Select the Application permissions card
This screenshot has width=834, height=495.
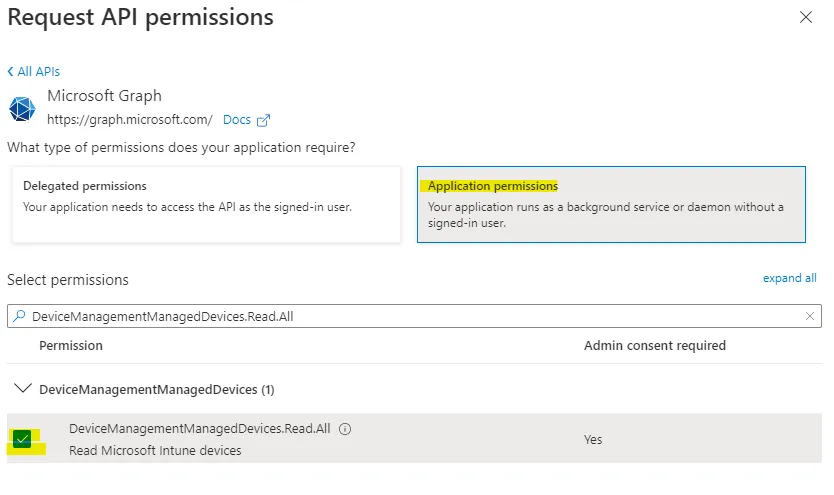(x=611, y=205)
